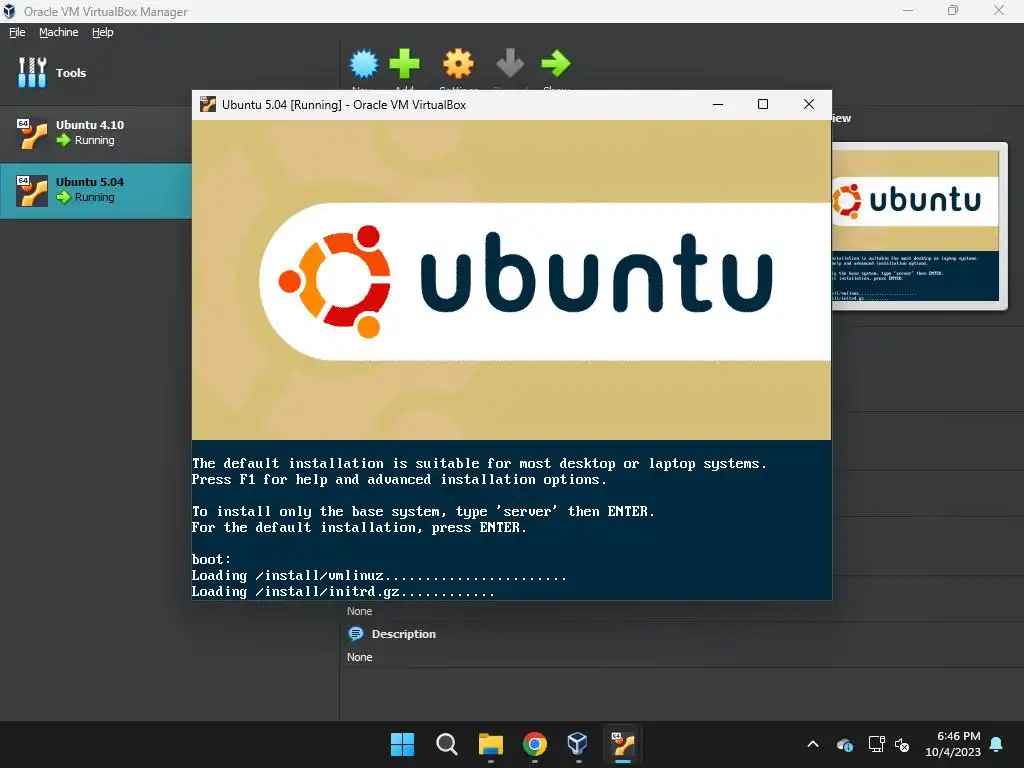Viewport: 1024px width, 768px height.
Task: Click the Ubuntu 5.04 green Running arrow
Action: (63, 197)
